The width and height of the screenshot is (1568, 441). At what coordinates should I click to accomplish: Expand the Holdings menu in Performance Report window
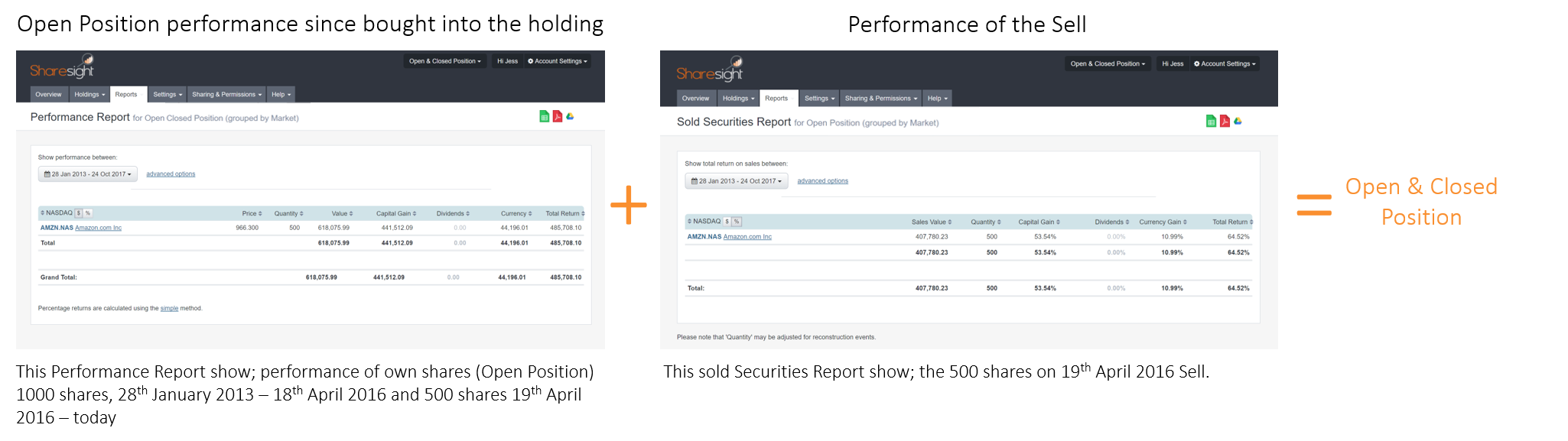pos(89,94)
